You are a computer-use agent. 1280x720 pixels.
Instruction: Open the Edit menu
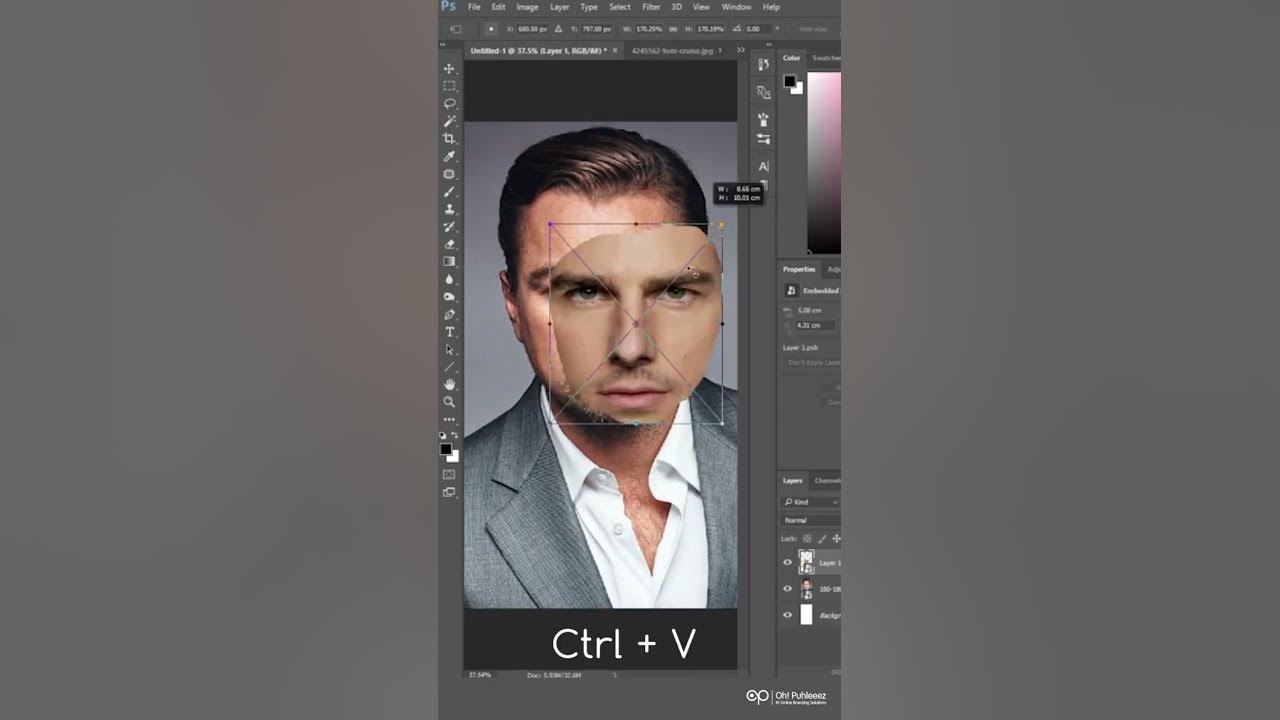pos(498,7)
